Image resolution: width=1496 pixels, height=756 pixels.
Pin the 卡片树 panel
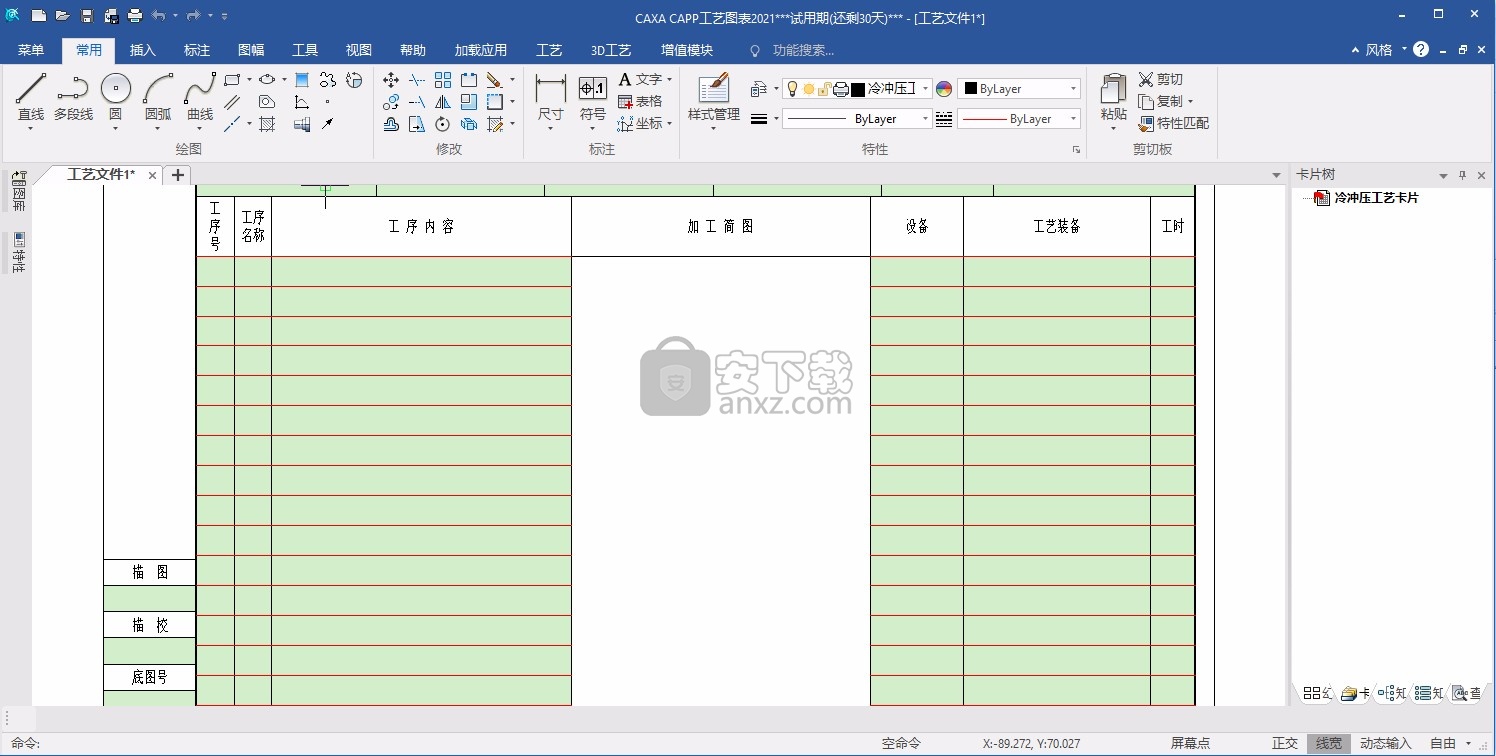coord(1462,175)
